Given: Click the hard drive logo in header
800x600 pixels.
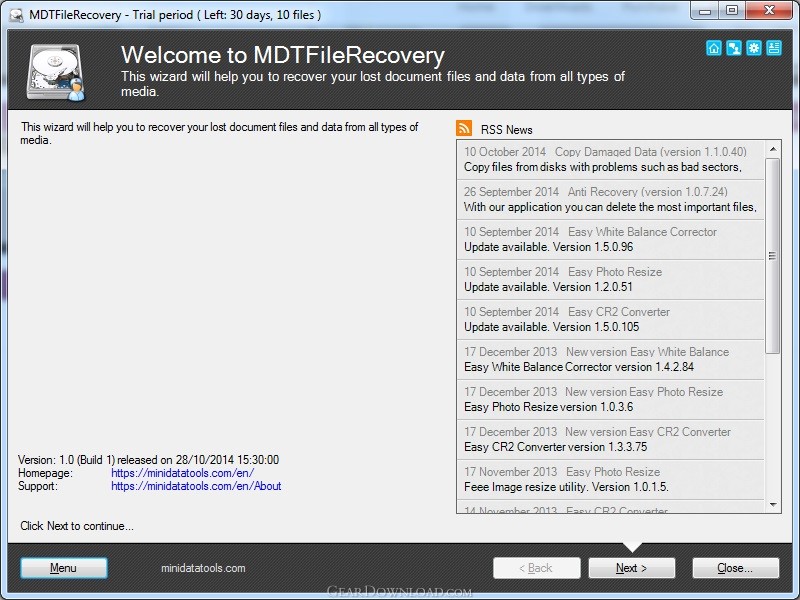Looking at the screenshot, I should (56, 72).
